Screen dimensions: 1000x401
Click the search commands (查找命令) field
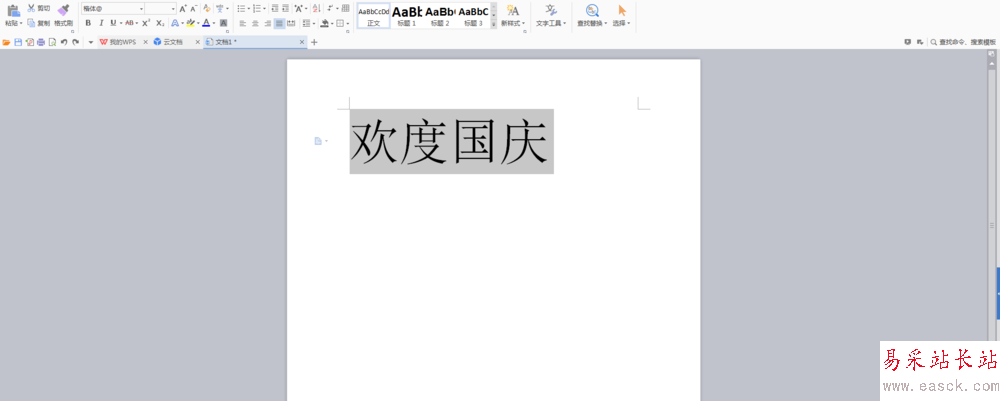966,42
